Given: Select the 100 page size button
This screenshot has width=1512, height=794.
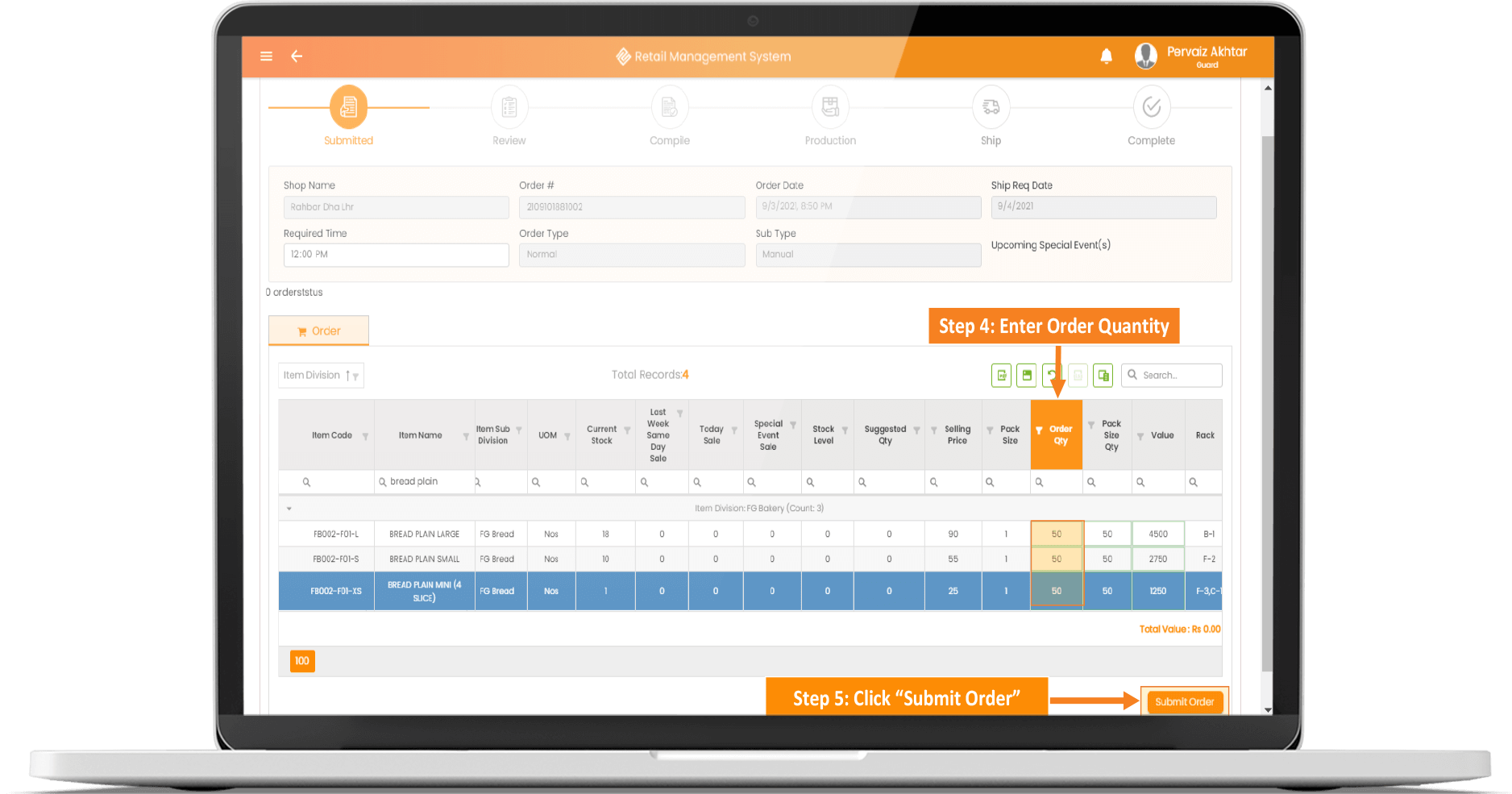Looking at the screenshot, I should pyautogui.click(x=302, y=661).
